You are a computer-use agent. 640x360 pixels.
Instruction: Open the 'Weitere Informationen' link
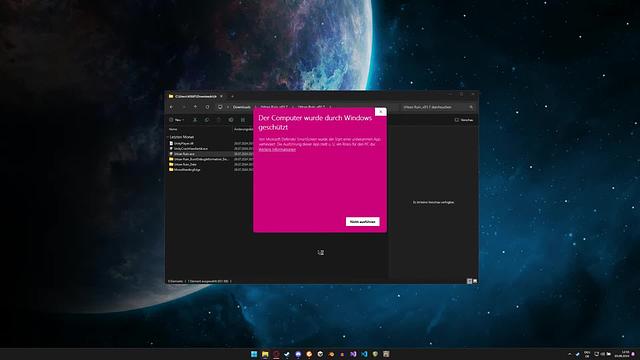pos(277,150)
